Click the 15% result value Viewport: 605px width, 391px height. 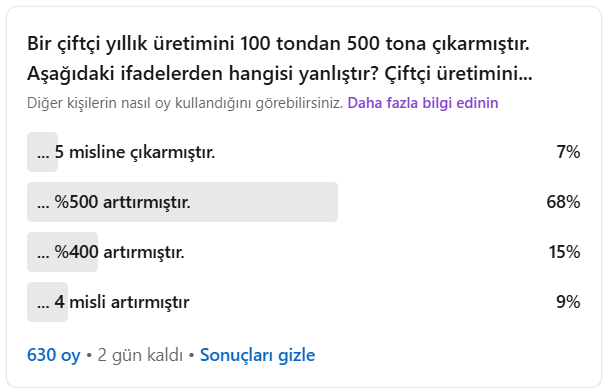pyautogui.click(x=564, y=252)
